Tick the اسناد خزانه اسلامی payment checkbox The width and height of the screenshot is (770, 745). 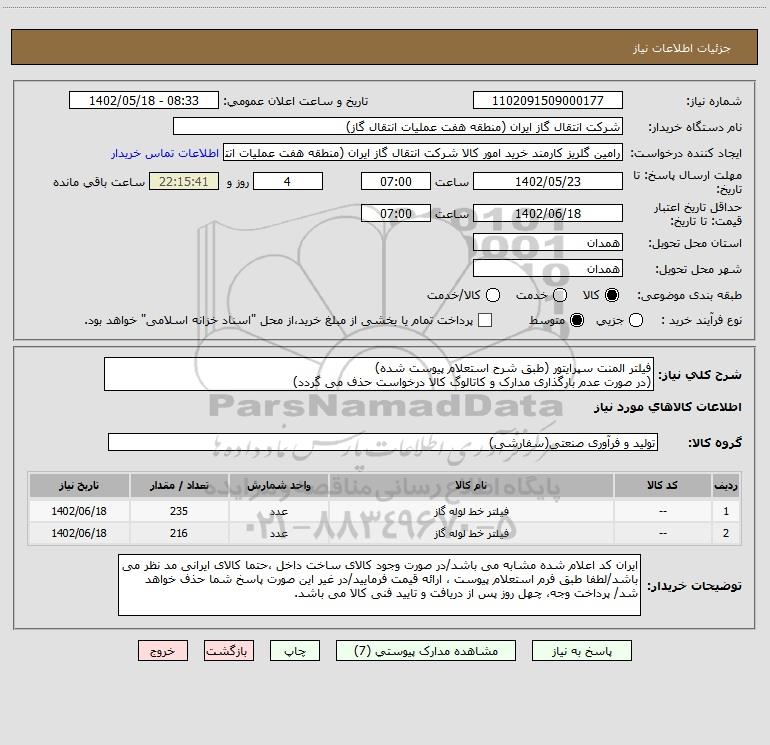485,320
